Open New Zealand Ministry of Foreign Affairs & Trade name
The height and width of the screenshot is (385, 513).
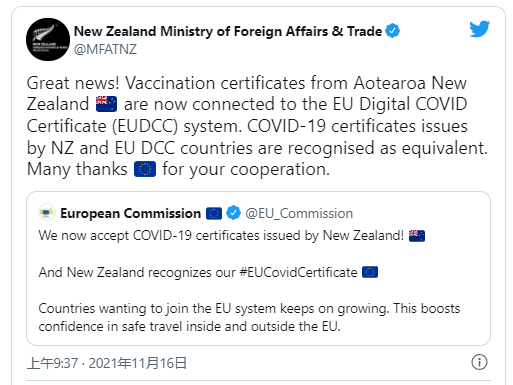(x=228, y=31)
